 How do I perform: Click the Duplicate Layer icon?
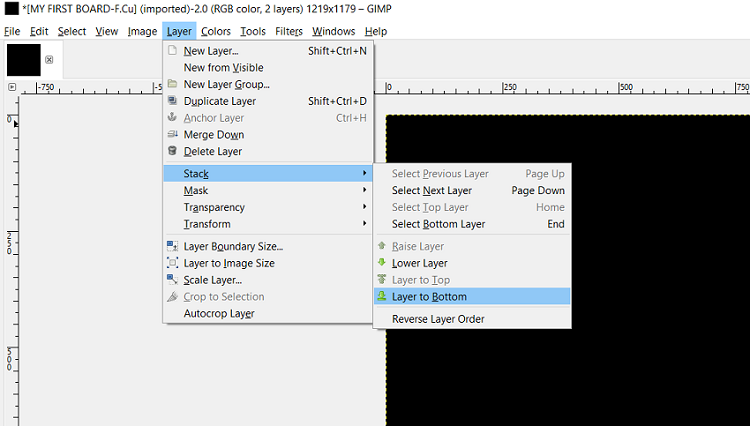[x=172, y=100]
